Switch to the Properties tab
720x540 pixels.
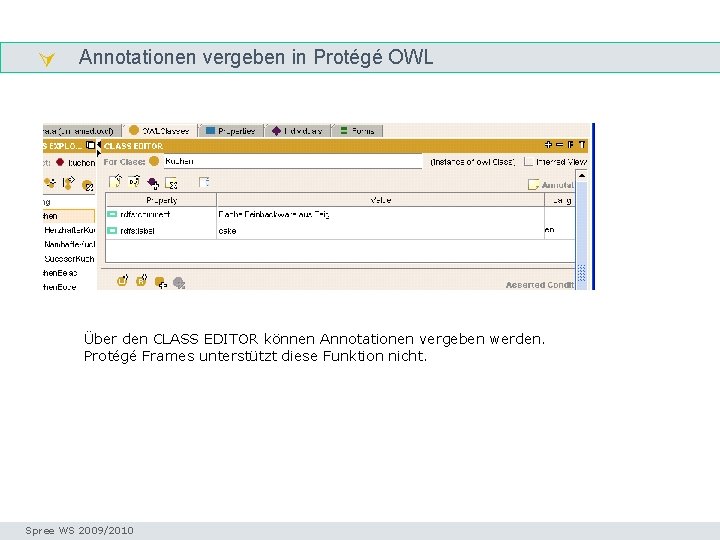pos(231,131)
